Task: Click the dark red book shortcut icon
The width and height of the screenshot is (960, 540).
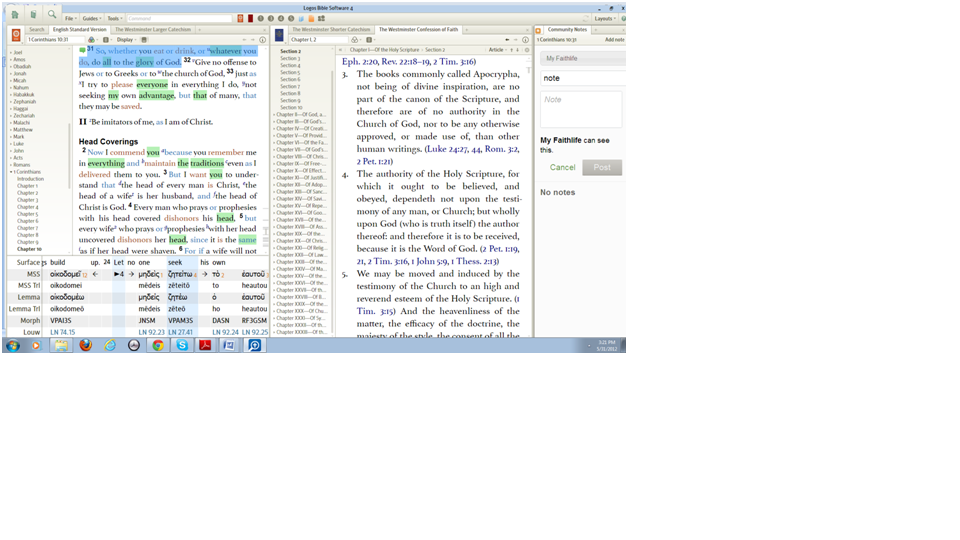Action: [250, 18]
